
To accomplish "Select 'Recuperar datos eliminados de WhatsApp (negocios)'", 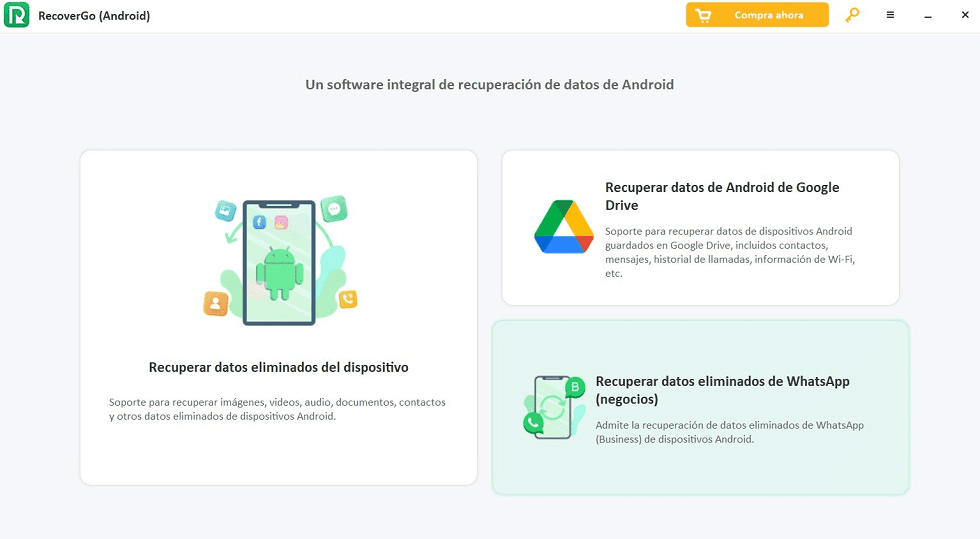I will 701,408.
